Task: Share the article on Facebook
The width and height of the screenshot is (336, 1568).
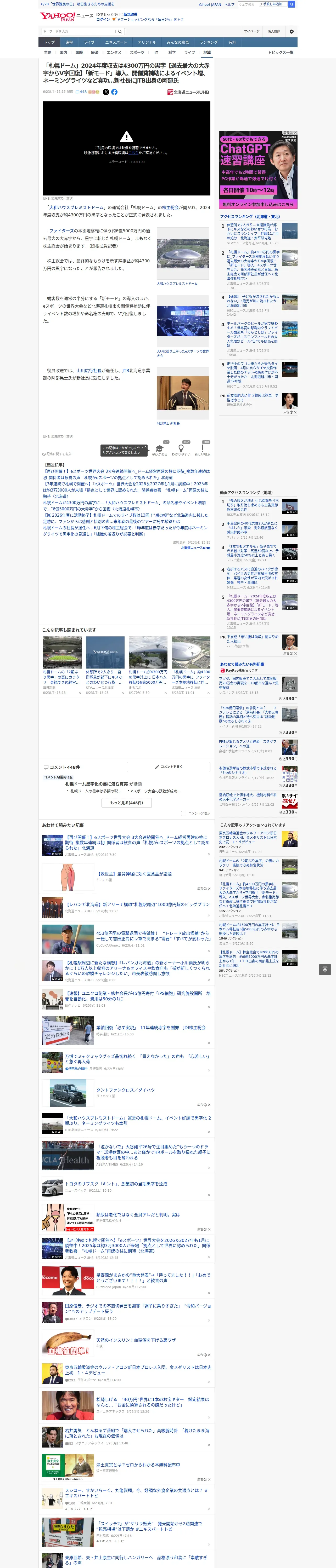Action: coord(115,92)
